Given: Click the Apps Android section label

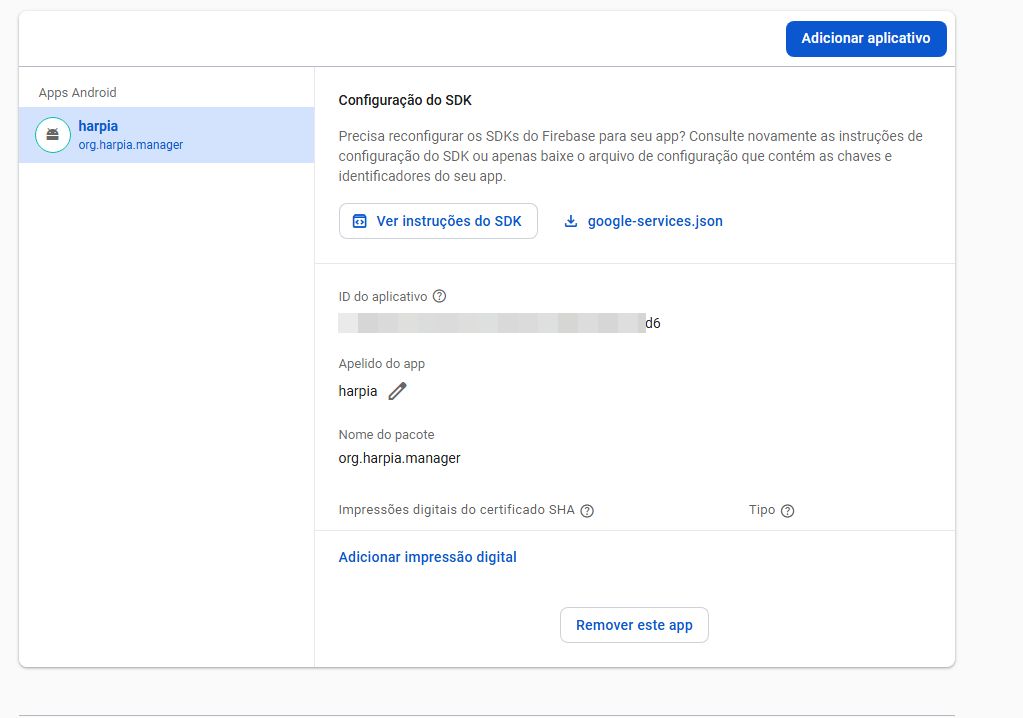Looking at the screenshot, I should coord(77,93).
